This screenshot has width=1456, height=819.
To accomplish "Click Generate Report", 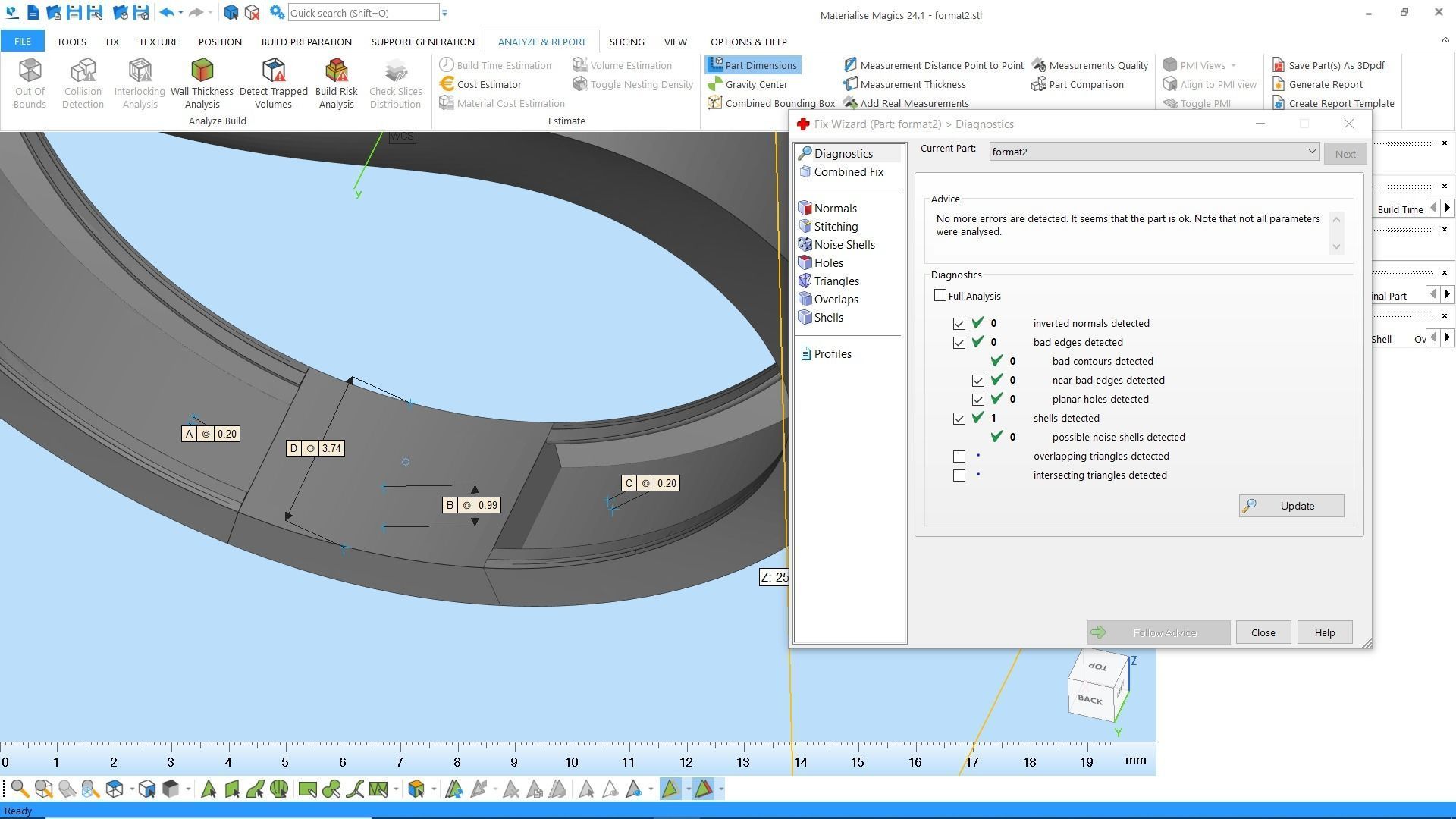I will coord(1318,84).
